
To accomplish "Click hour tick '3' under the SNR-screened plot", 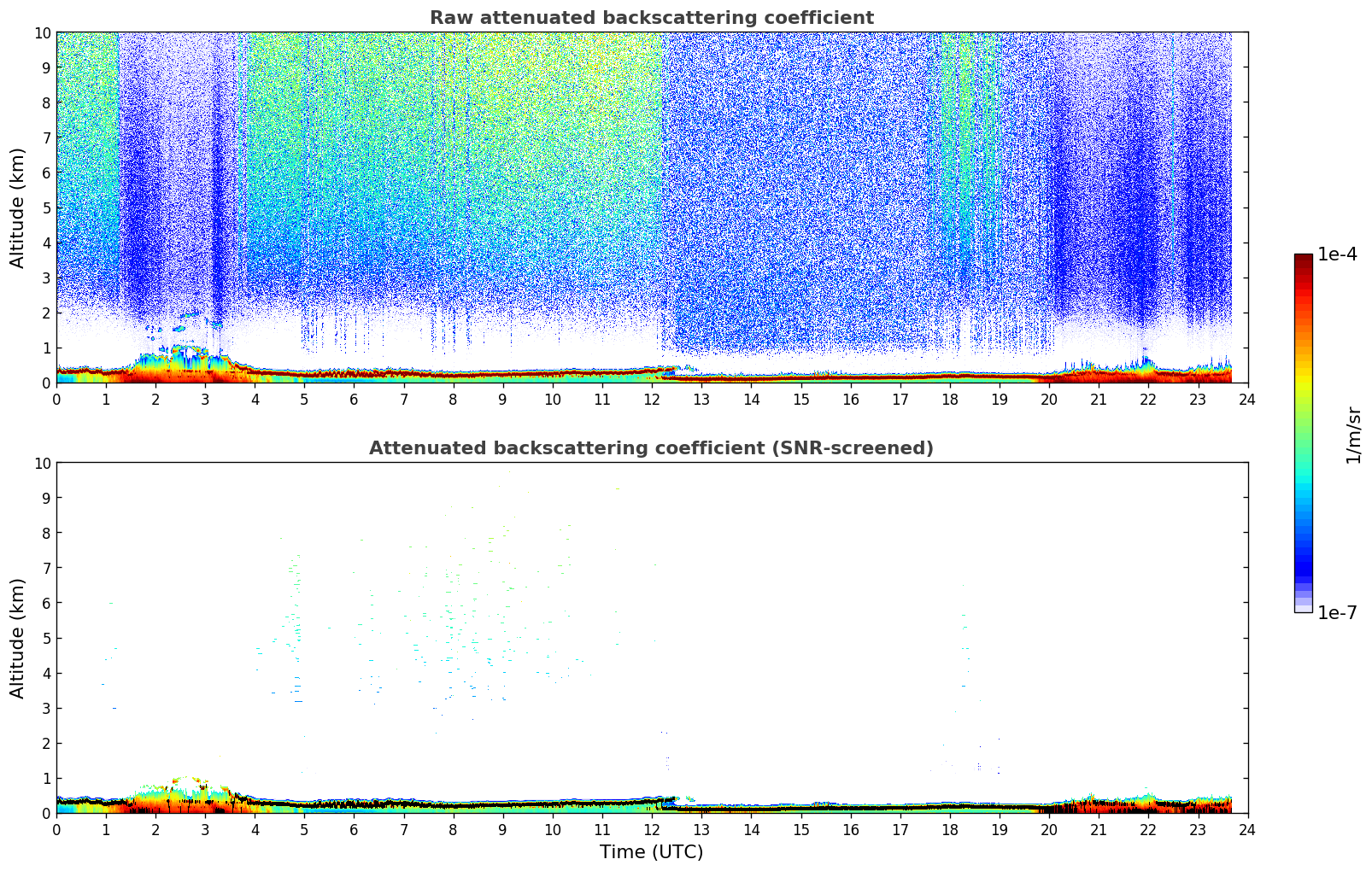I will click(x=206, y=829).
